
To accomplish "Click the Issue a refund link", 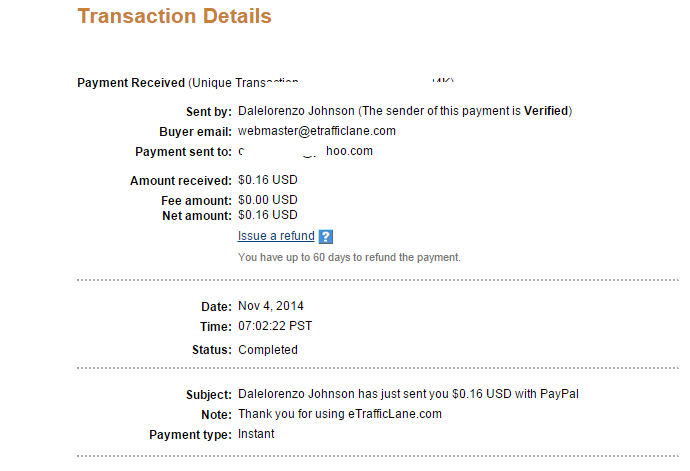I will [276, 236].
